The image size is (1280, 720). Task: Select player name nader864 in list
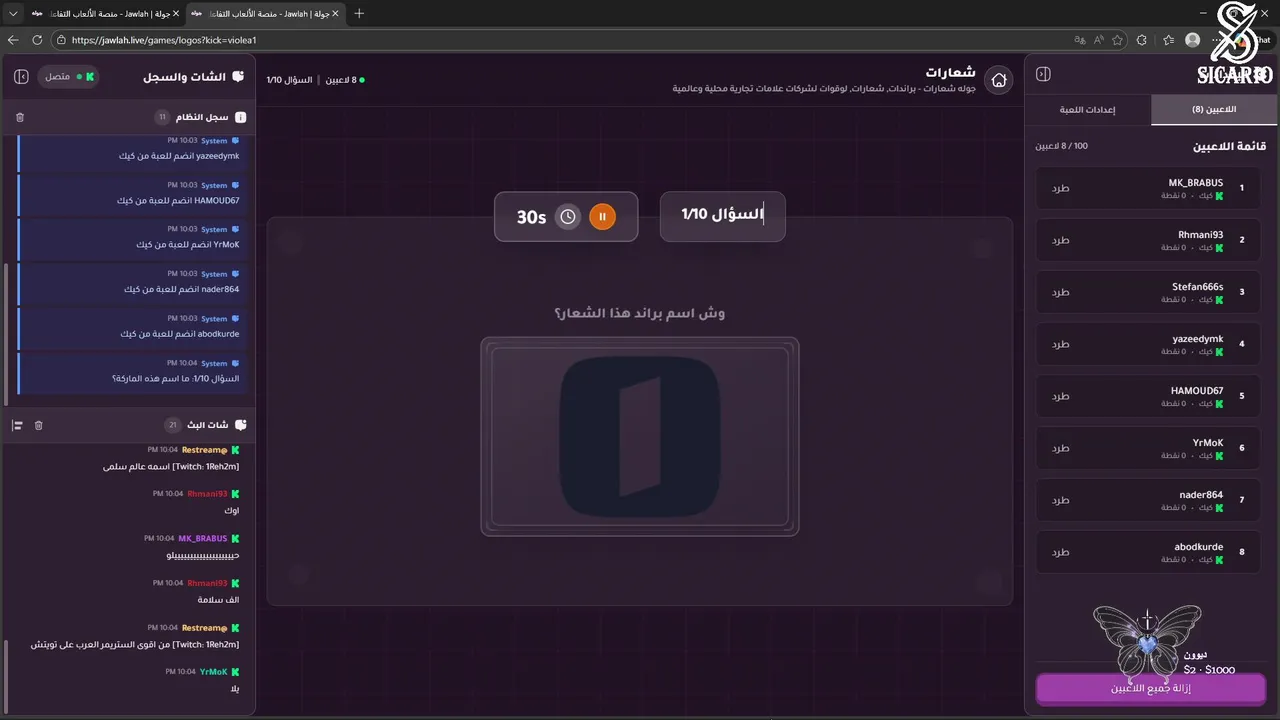coord(1201,495)
